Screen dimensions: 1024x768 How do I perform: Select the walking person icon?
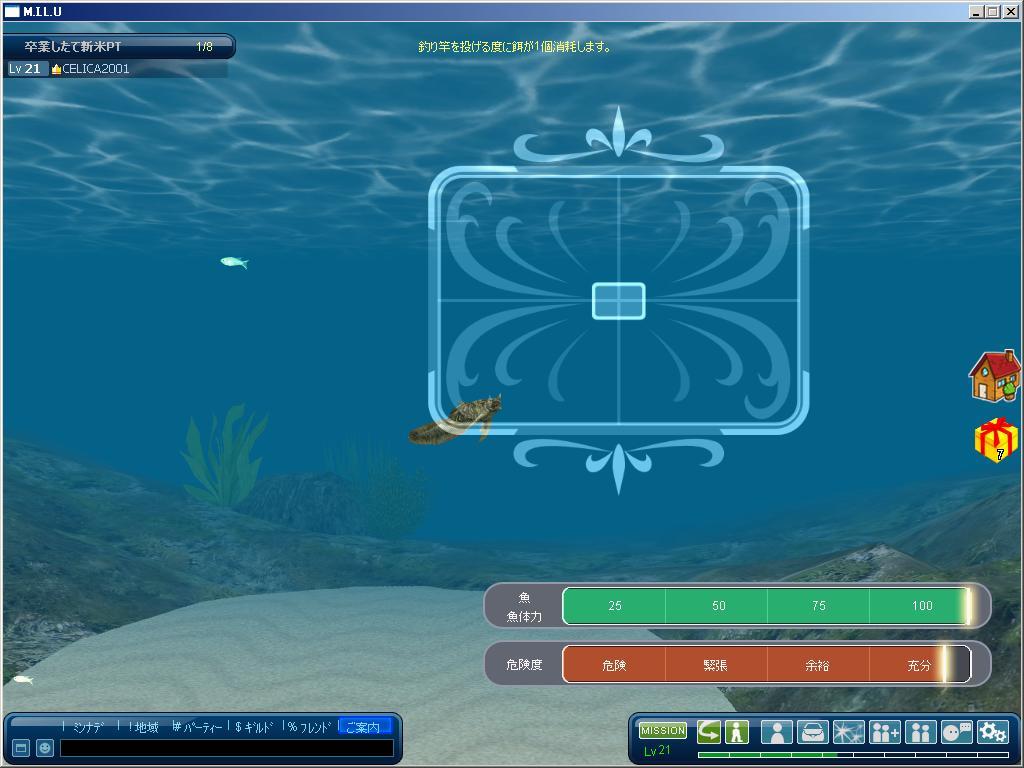click(x=738, y=732)
